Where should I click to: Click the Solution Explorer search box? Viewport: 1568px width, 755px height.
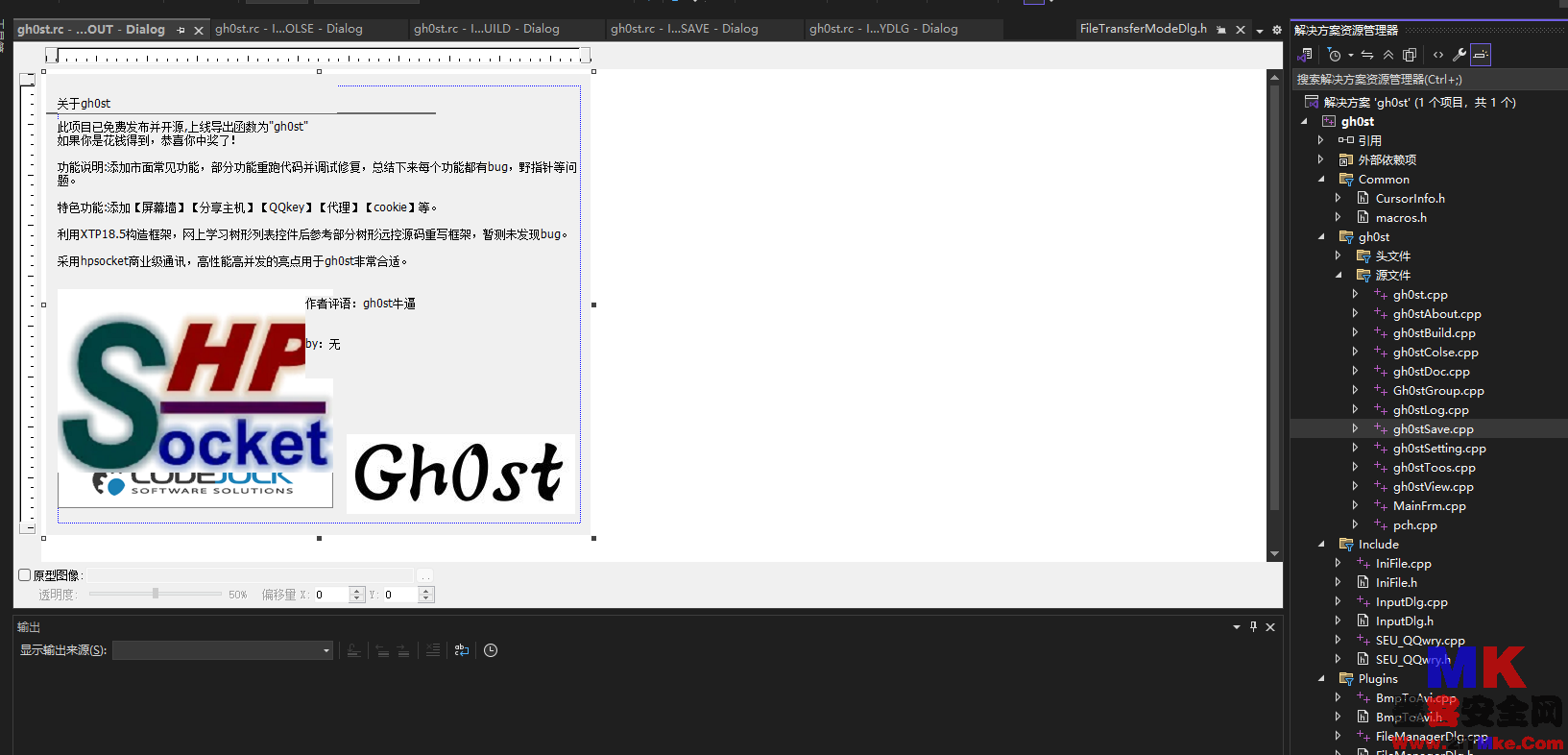point(1429,79)
